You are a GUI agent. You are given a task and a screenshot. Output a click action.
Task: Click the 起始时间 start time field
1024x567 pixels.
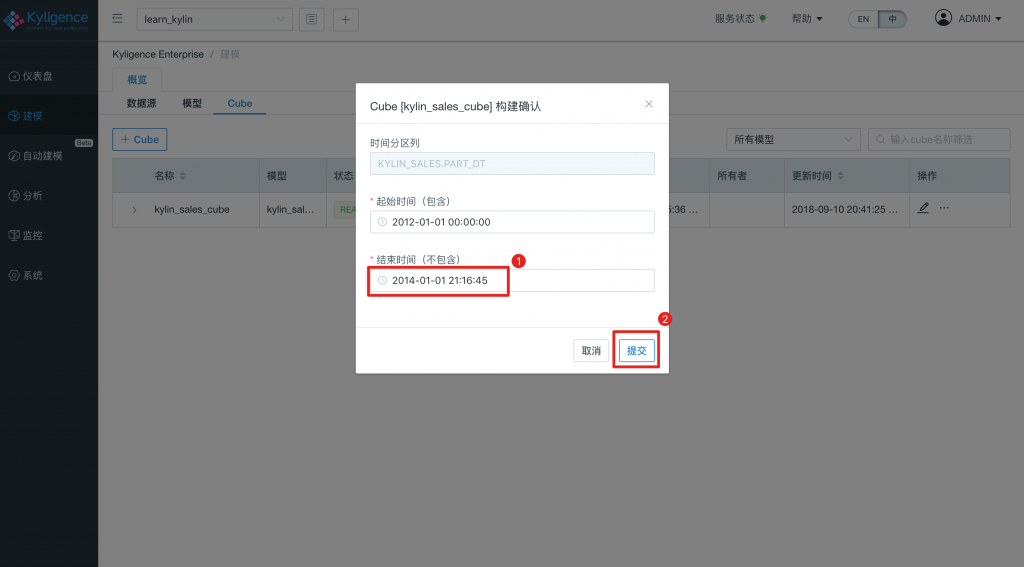(512, 222)
